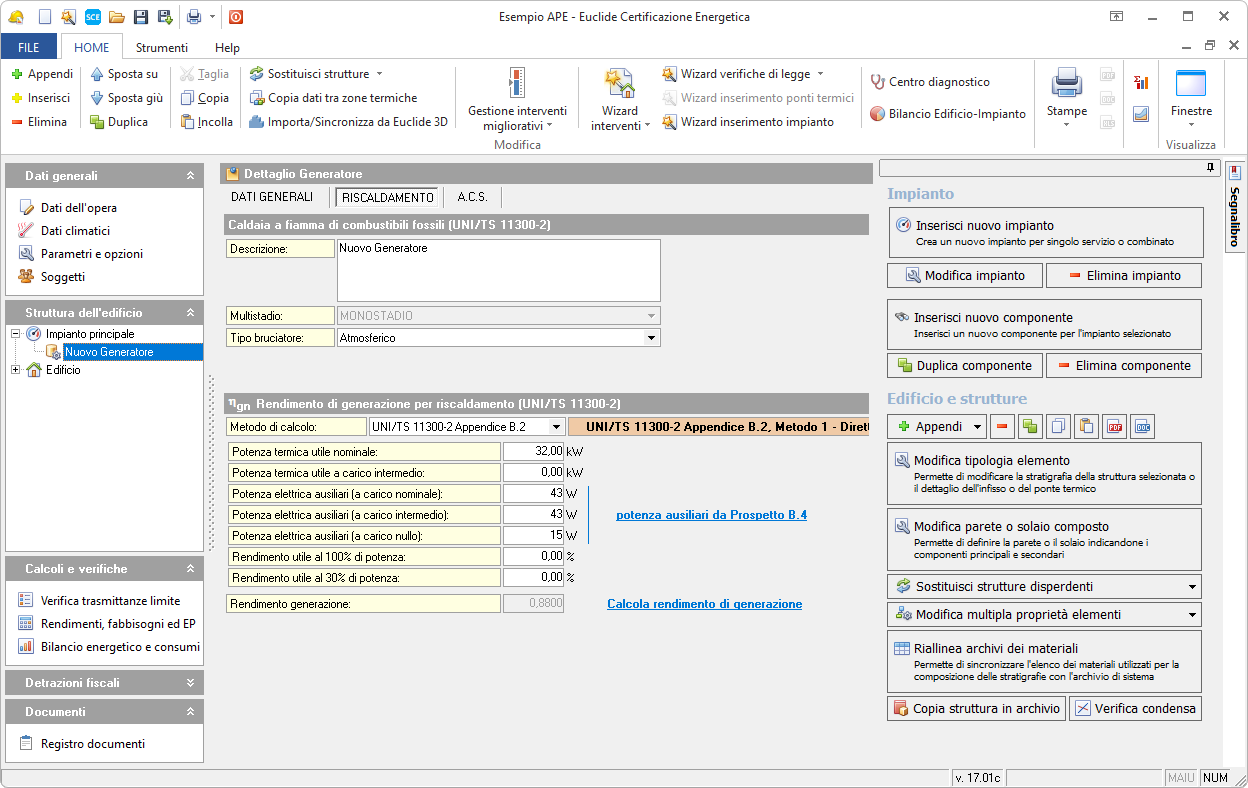Click the Calcola rendimento di generazione link

point(704,604)
